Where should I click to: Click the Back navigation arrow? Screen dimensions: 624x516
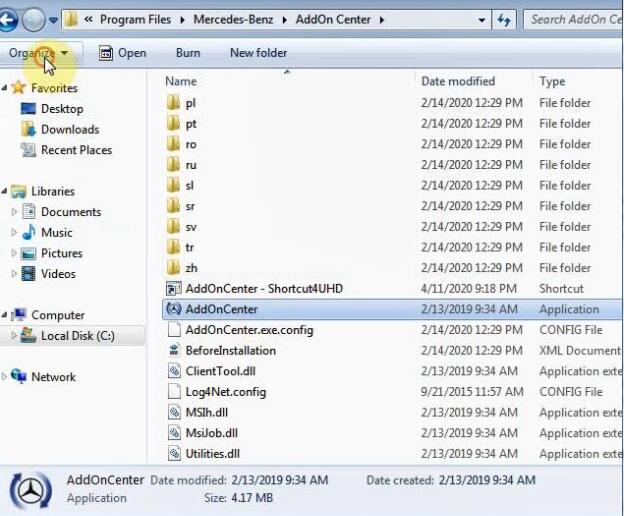[x=7, y=20]
